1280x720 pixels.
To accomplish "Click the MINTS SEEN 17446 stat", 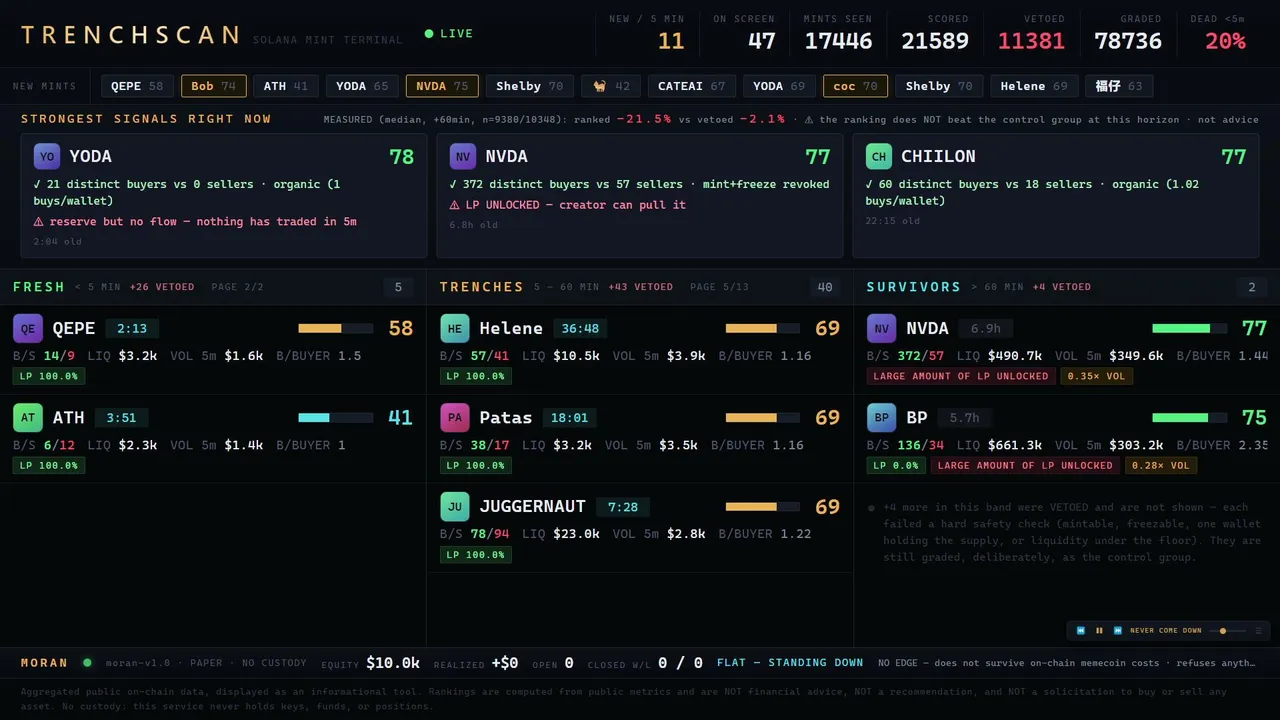I will click(838, 32).
